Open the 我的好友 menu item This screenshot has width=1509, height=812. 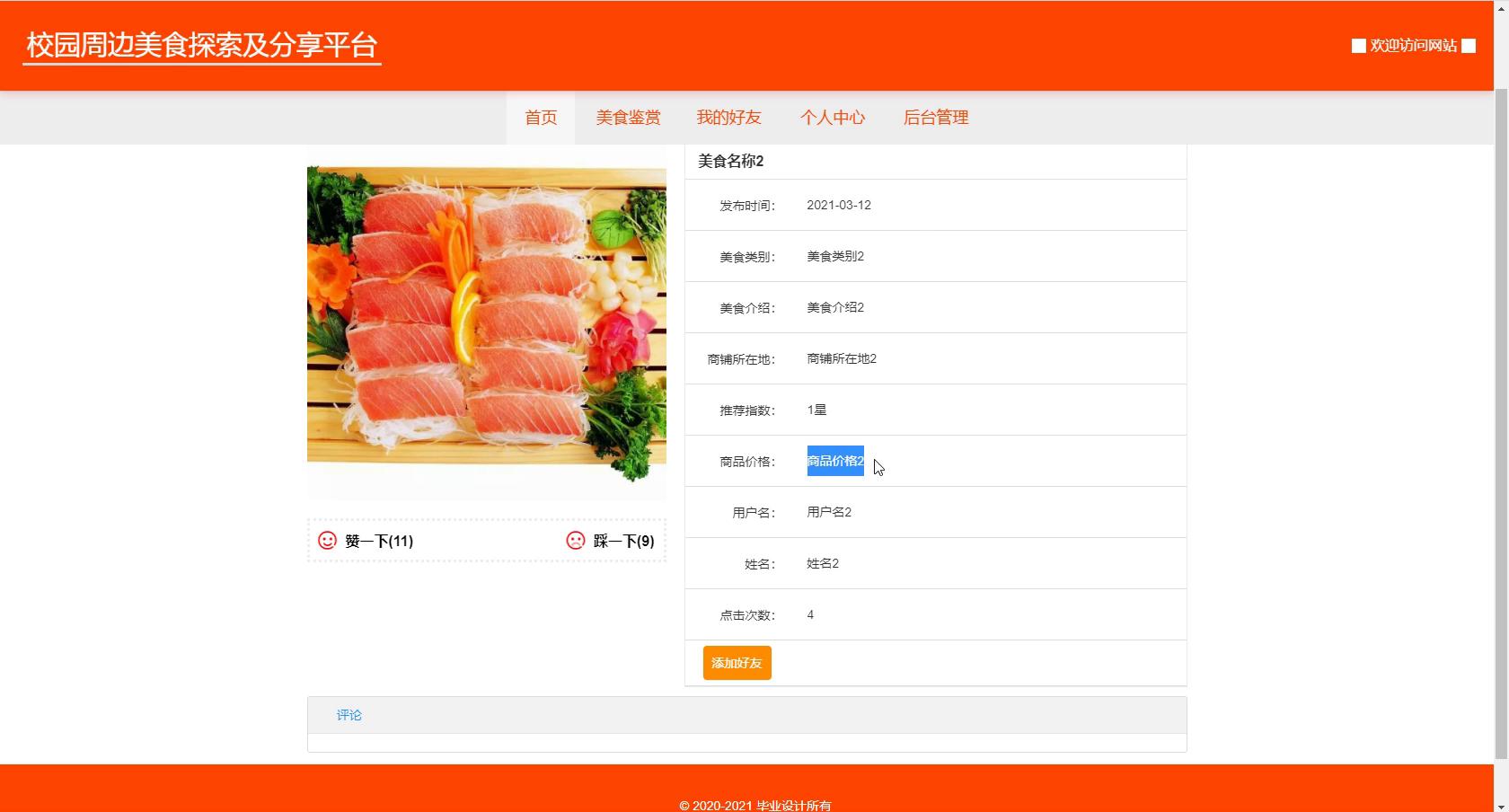point(728,118)
